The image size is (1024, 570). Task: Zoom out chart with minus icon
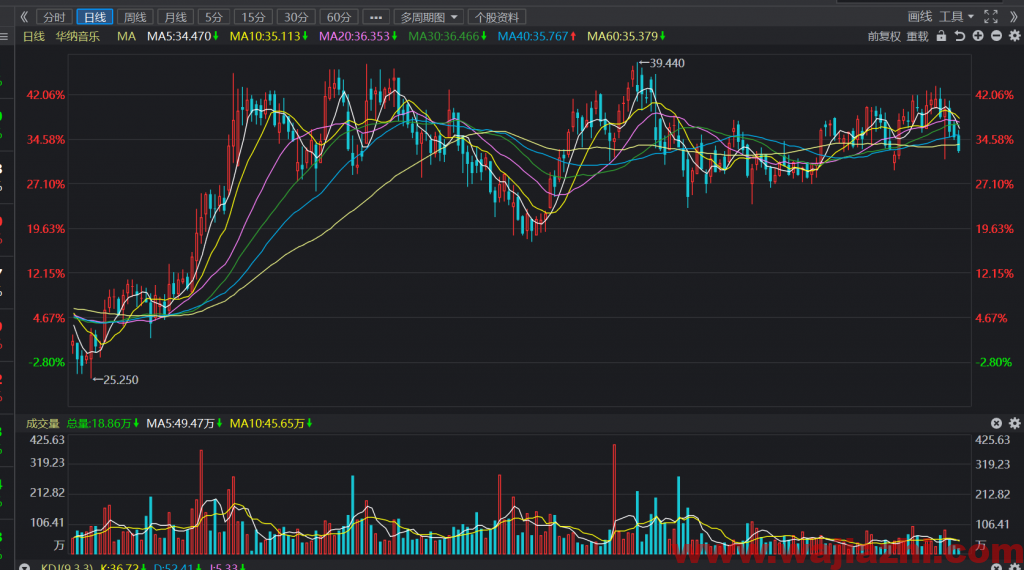(996, 36)
